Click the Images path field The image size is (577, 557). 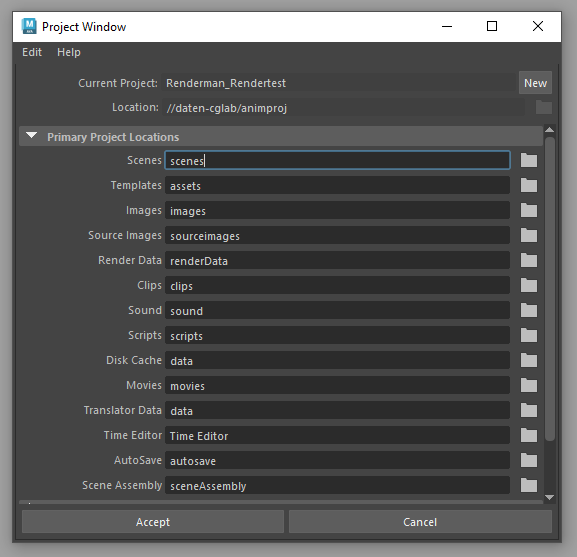(337, 210)
